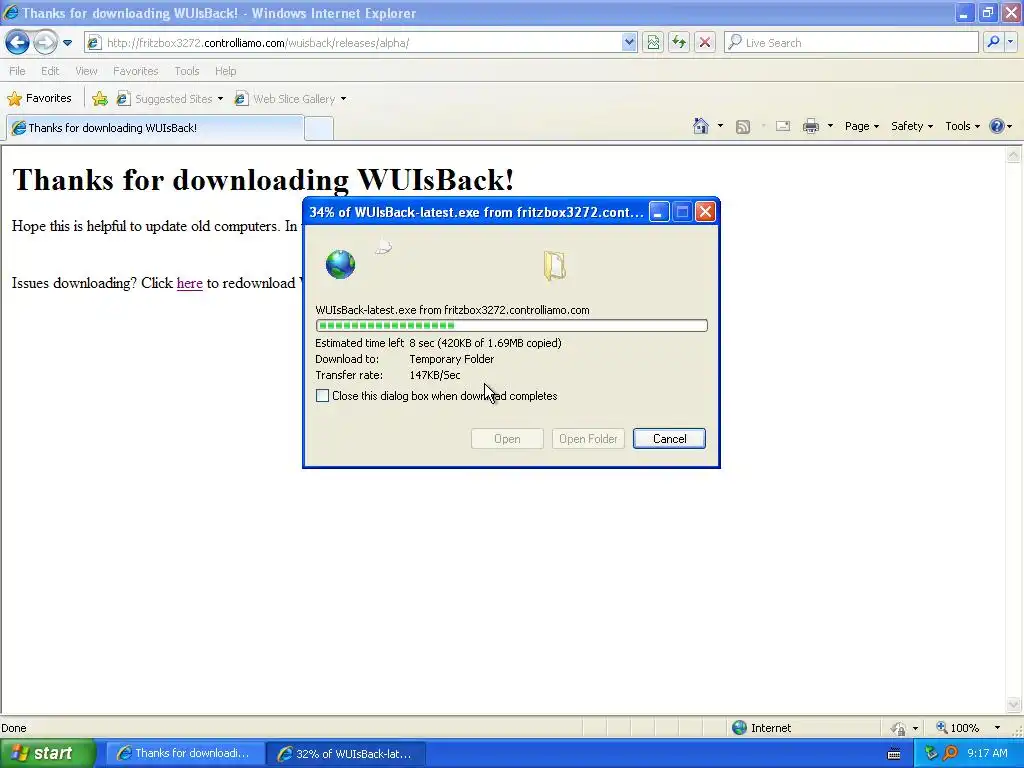Toggle Compatibility View icon
The width and height of the screenshot is (1024, 768).
coord(653,43)
